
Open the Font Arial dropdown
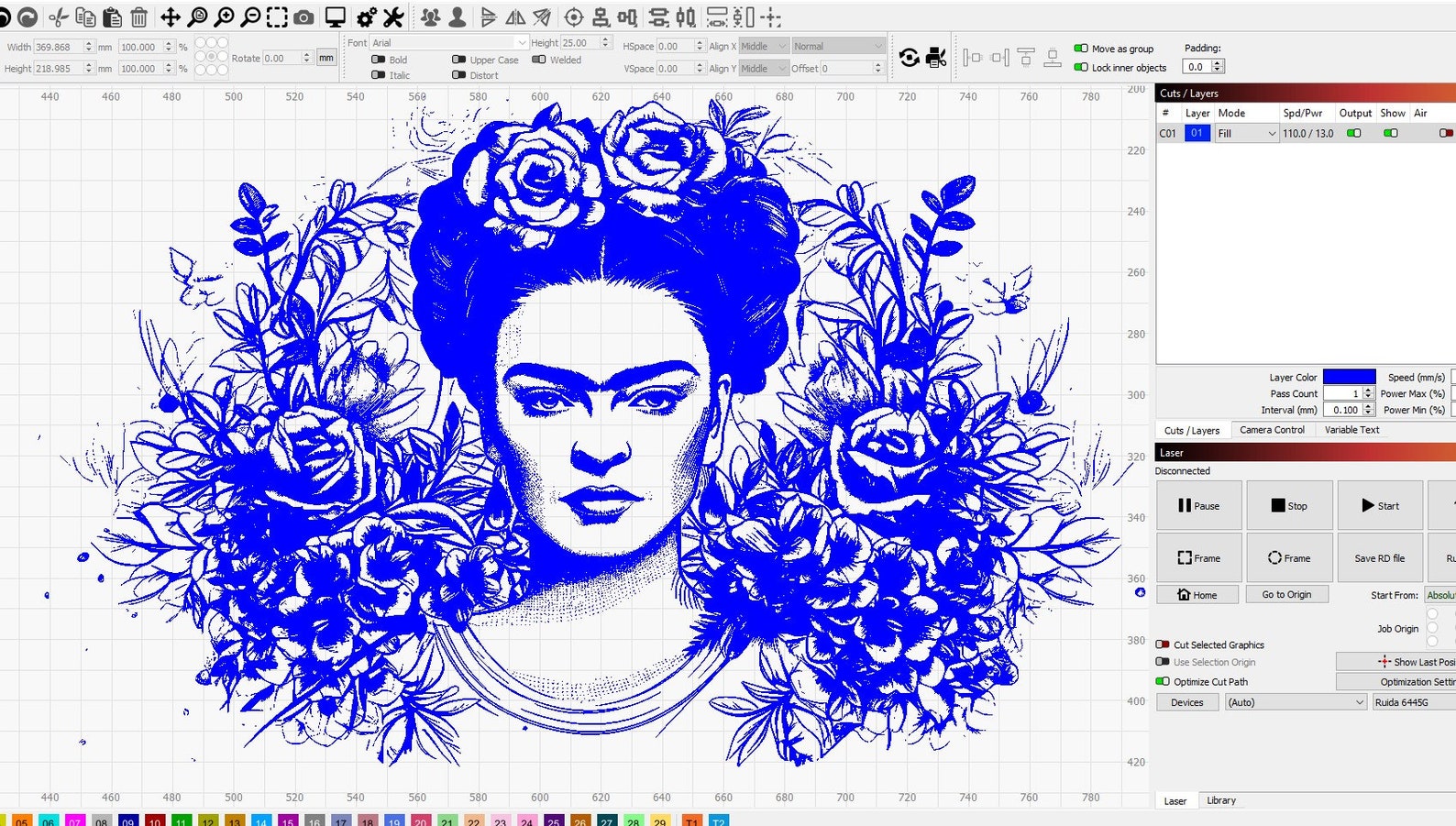(x=449, y=43)
